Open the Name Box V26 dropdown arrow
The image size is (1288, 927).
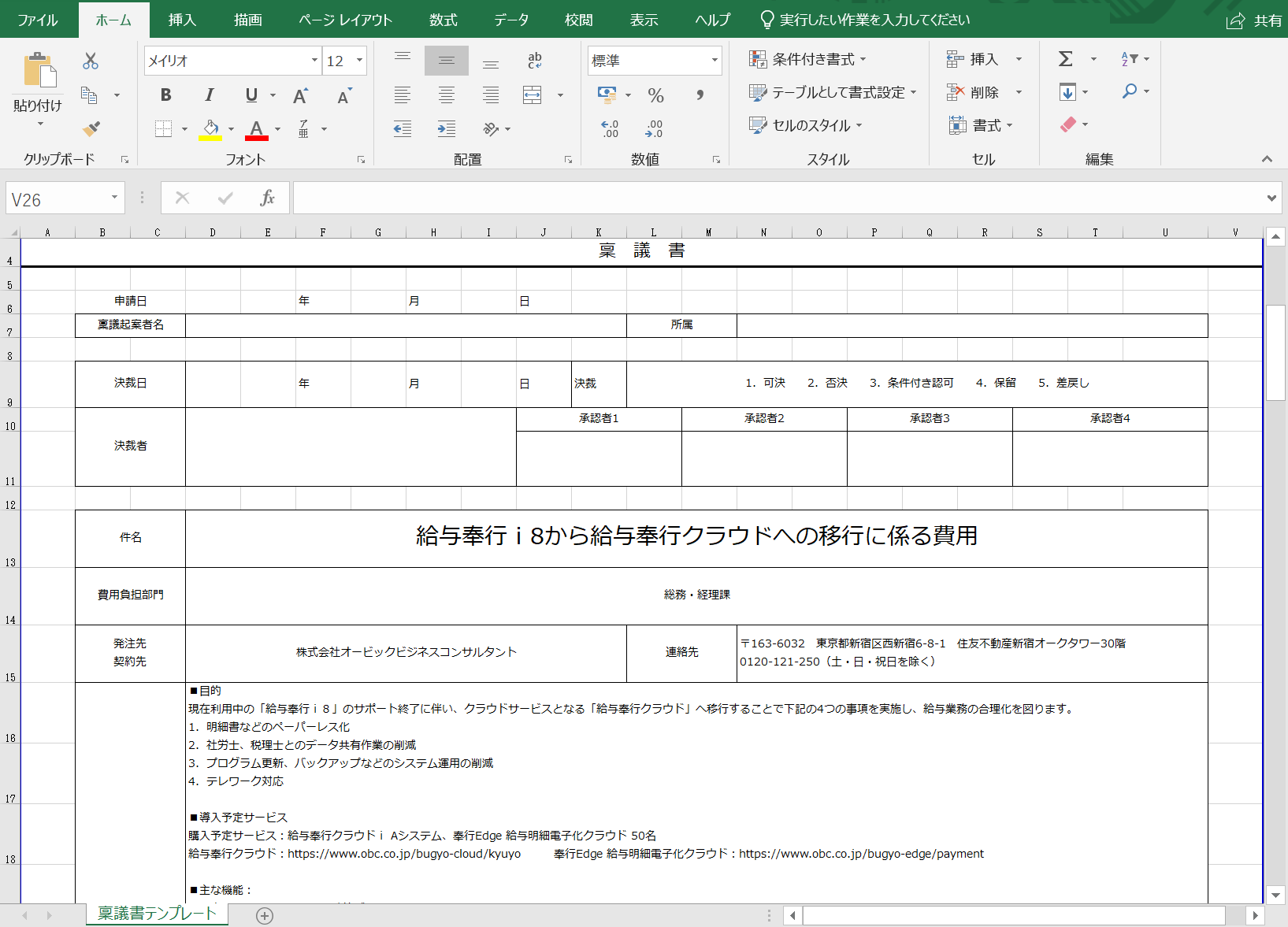pyautogui.click(x=114, y=198)
